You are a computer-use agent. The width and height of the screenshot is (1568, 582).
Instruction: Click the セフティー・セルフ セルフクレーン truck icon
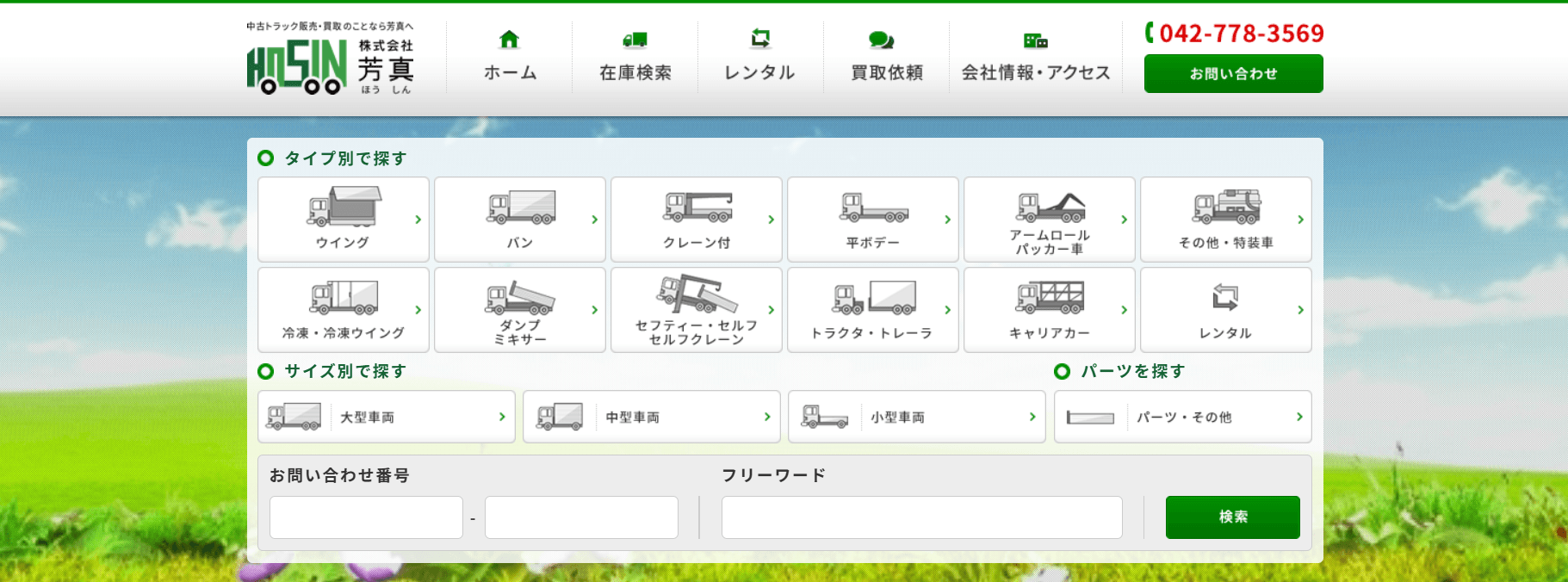697,294
